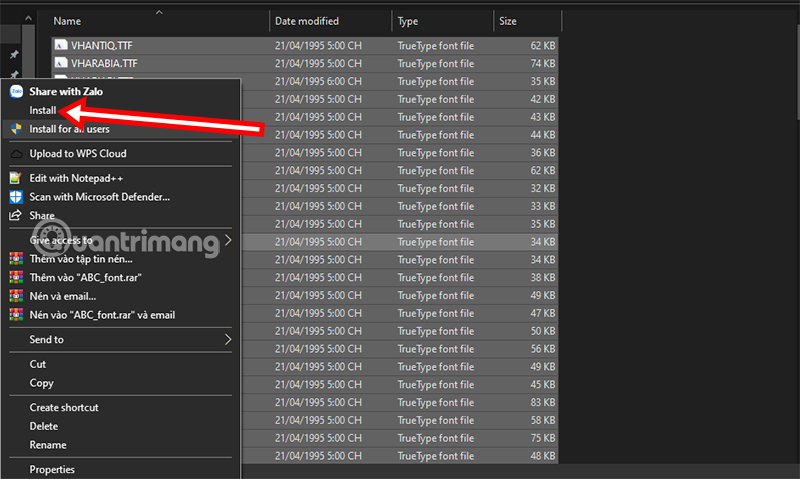This screenshot has height=479, width=800.
Task: Choose Nén vào "ABC_font.rar" và email
Action: [102, 315]
